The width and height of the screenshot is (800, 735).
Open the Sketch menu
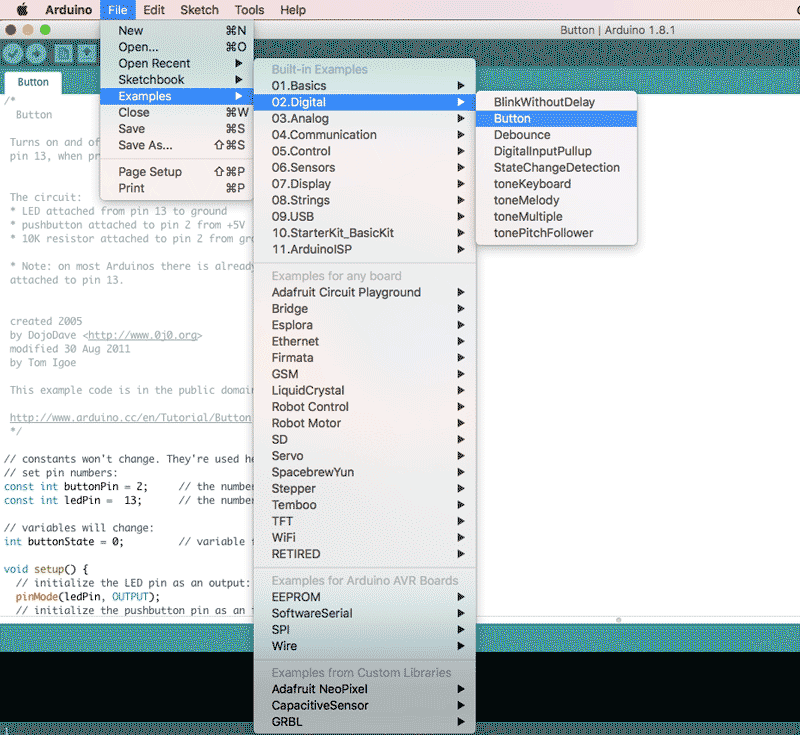(x=199, y=10)
